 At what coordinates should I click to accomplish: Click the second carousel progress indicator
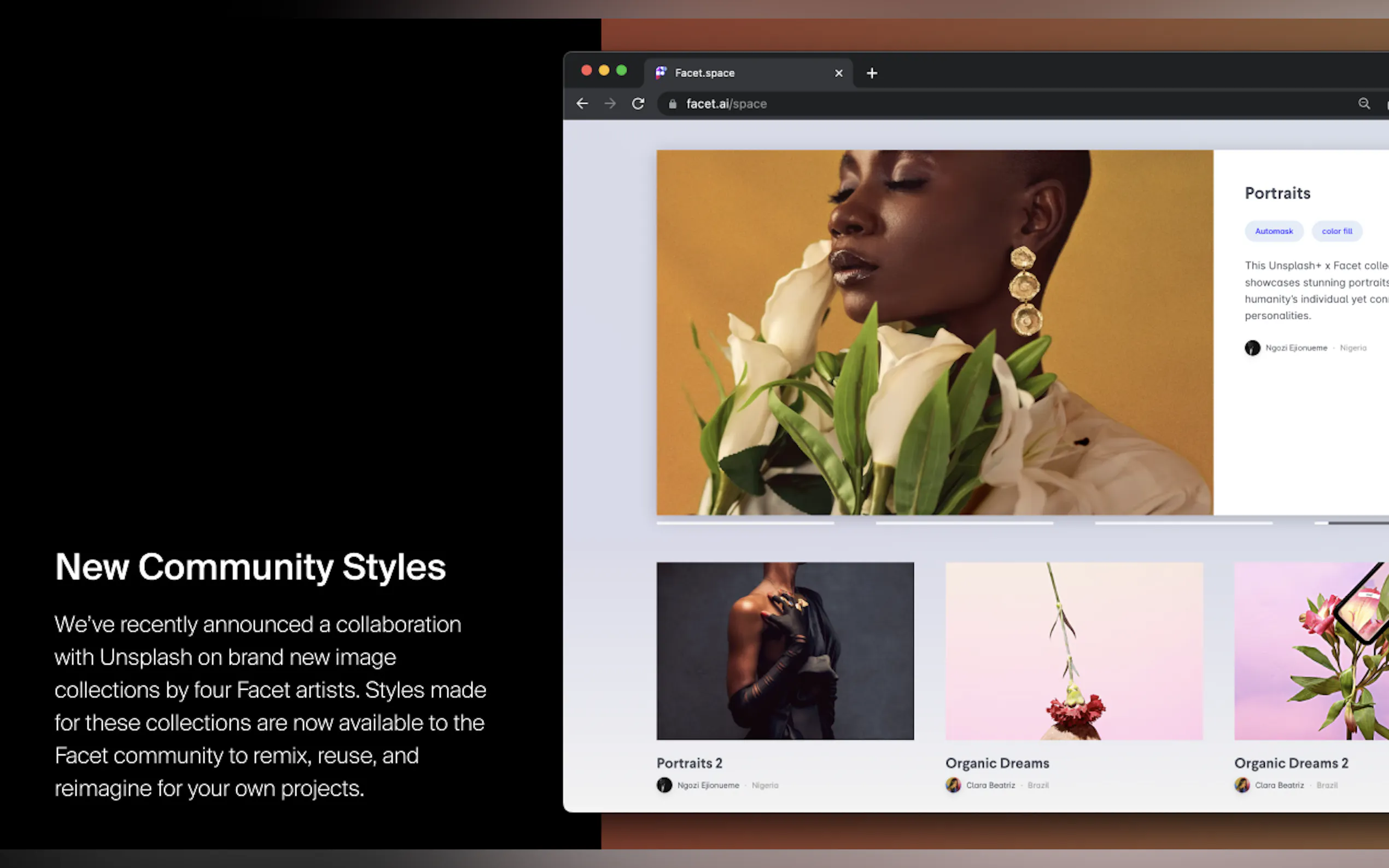[x=965, y=523]
